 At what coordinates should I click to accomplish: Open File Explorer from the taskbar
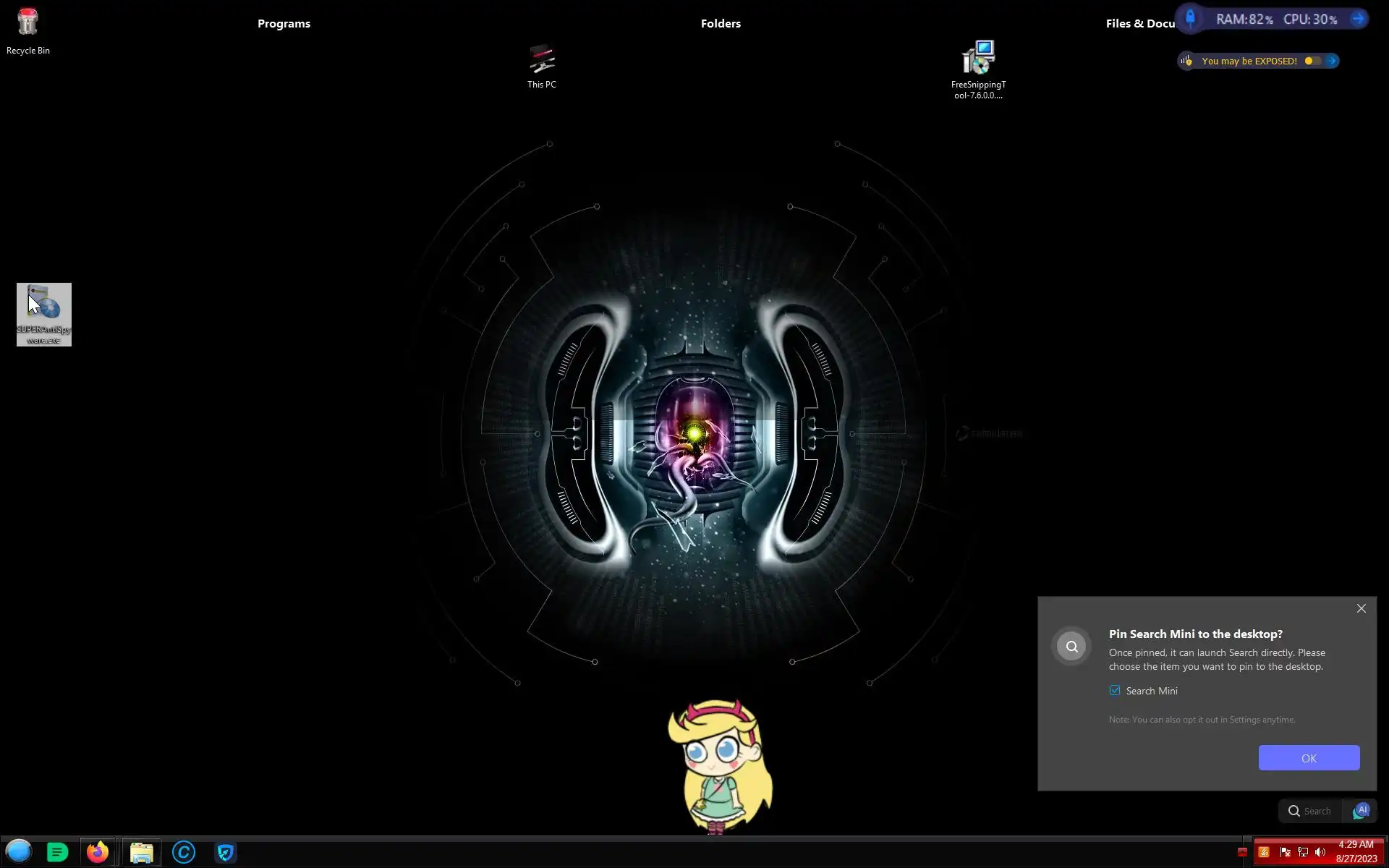pyautogui.click(x=141, y=852)
